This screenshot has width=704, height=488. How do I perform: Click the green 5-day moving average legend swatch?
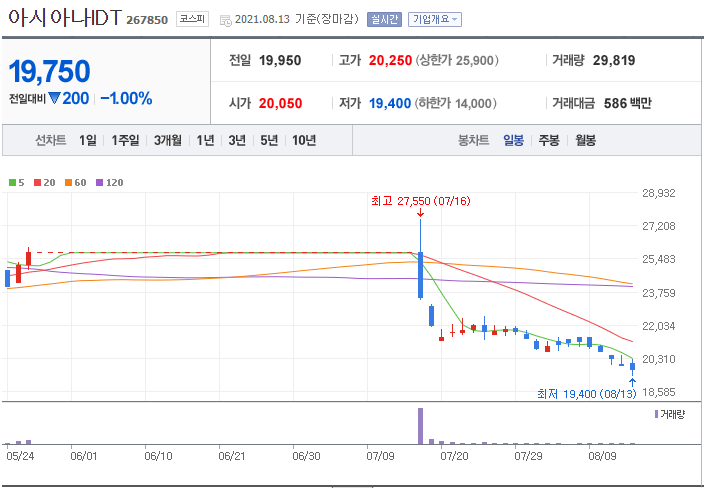tap(12, 183)
